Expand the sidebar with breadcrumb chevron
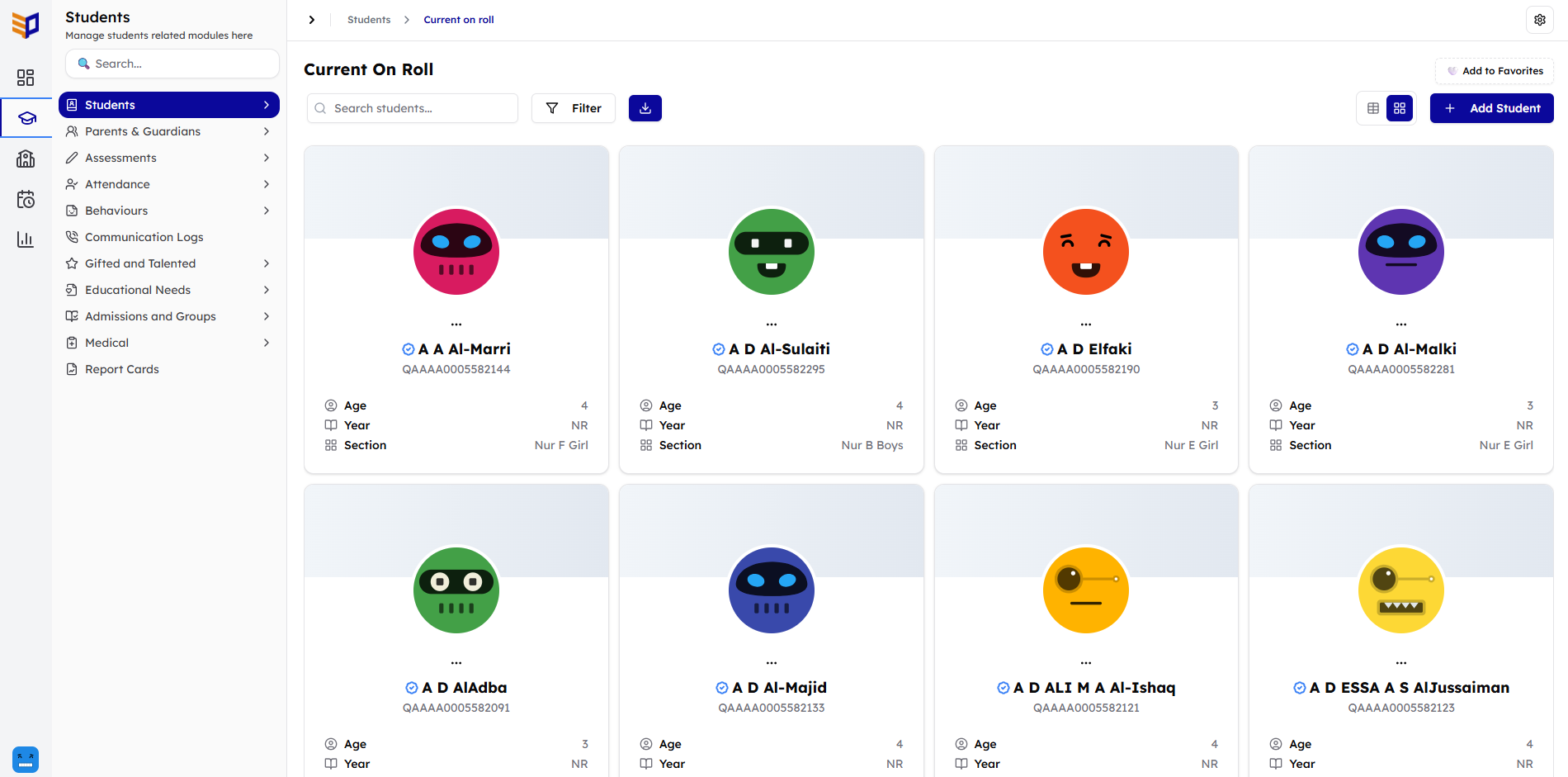Screen dimensions: 1568x777 coord(311,20)
